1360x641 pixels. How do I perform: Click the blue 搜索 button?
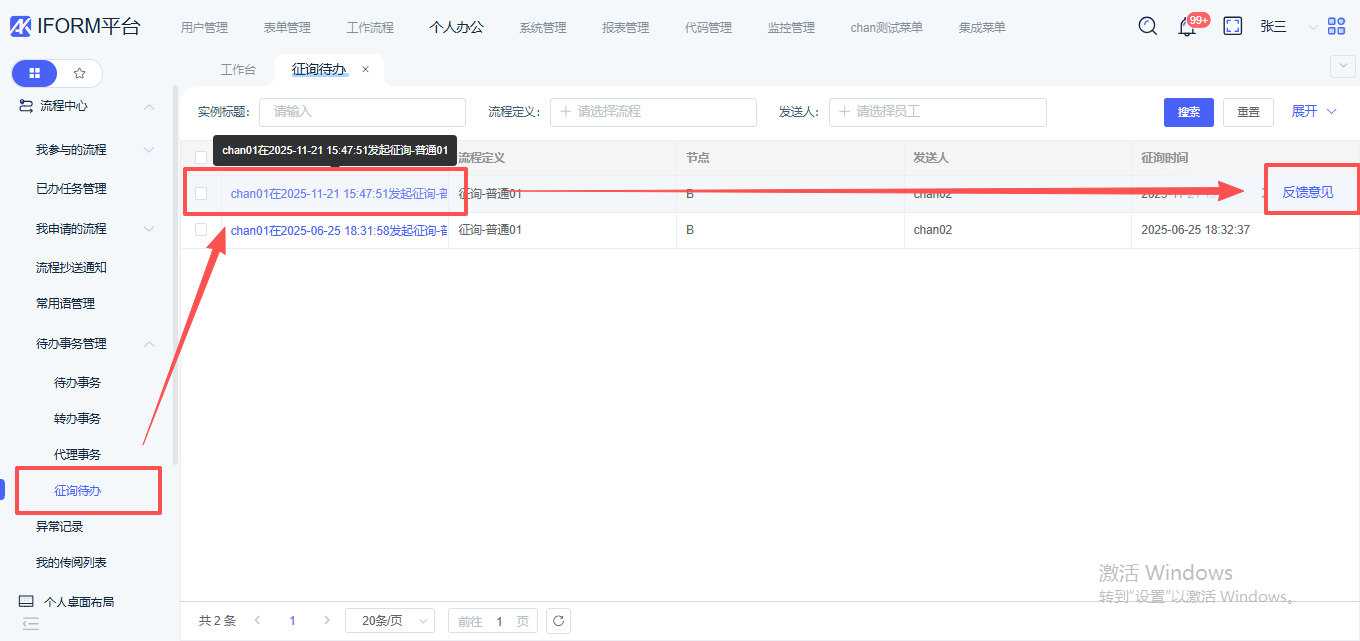tap(1188, 112)
